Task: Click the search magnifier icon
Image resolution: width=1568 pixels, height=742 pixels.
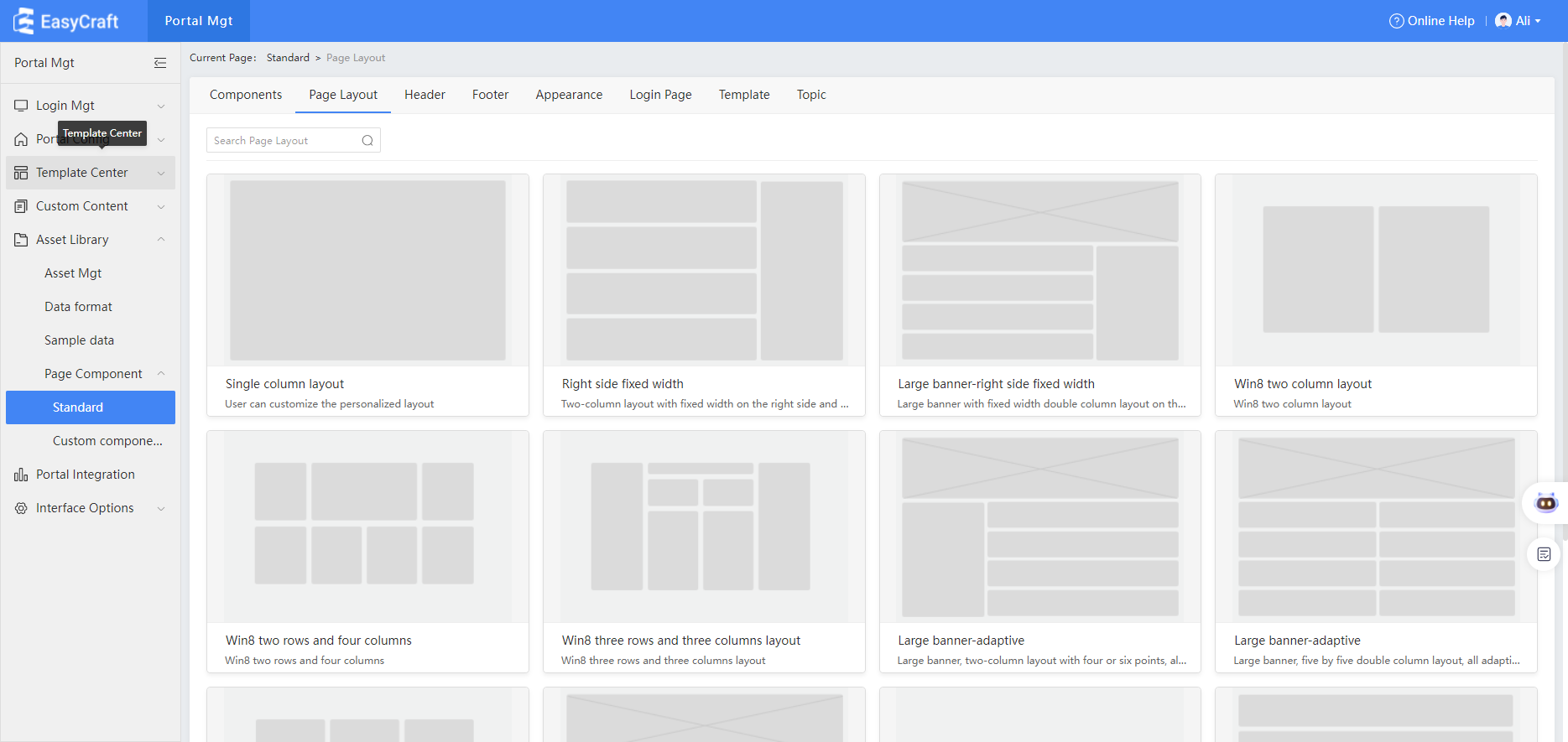Action: (x=367, y=141)
